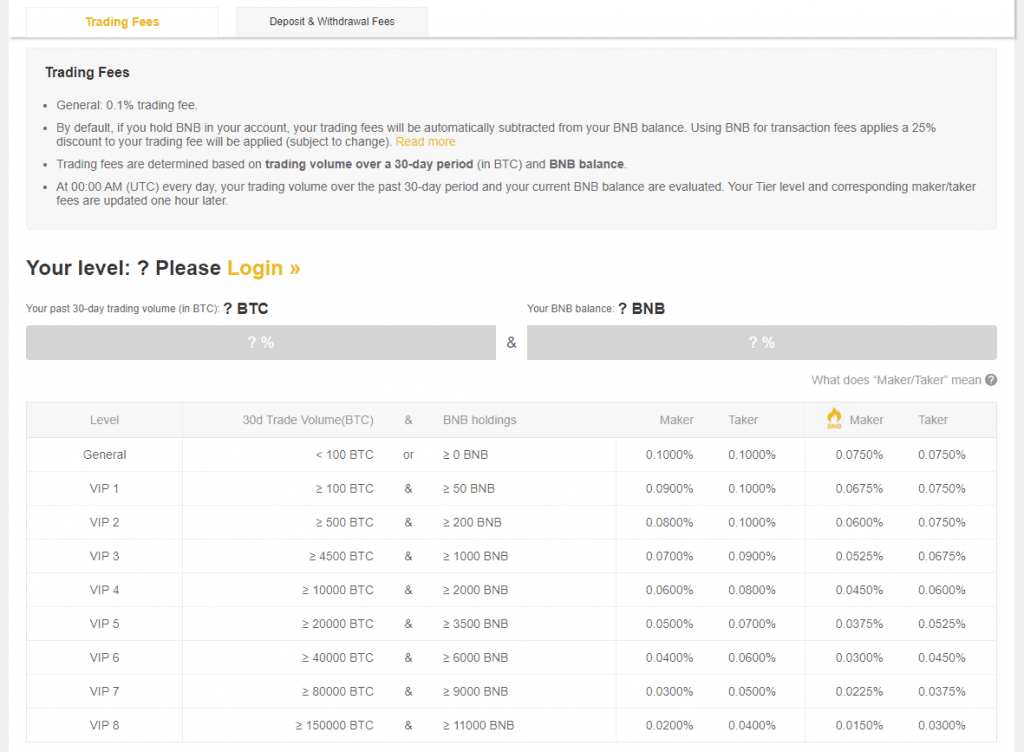Click the 30-day trading volume progress bar

261,342
